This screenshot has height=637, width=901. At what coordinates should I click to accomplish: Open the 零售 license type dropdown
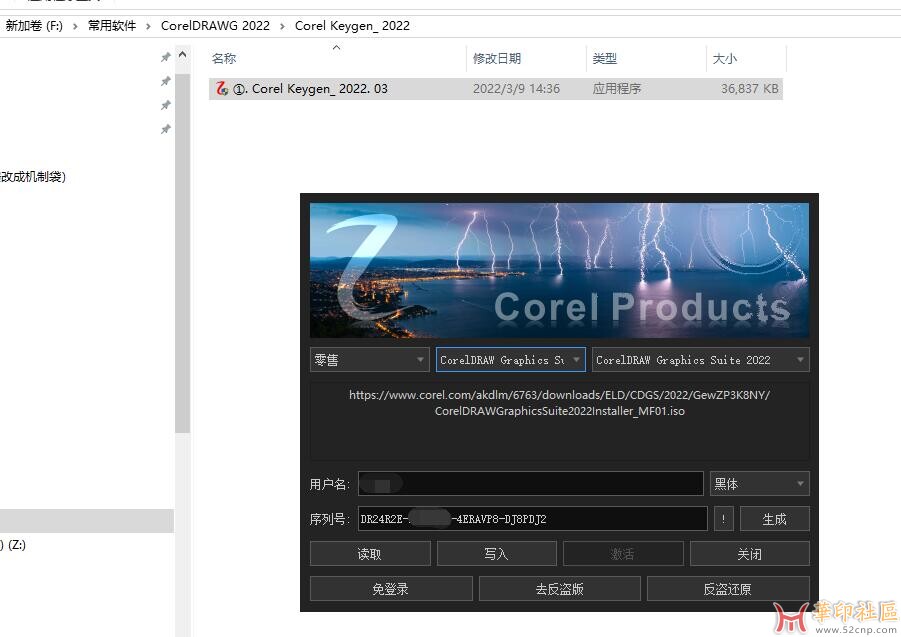pos(369,360)
